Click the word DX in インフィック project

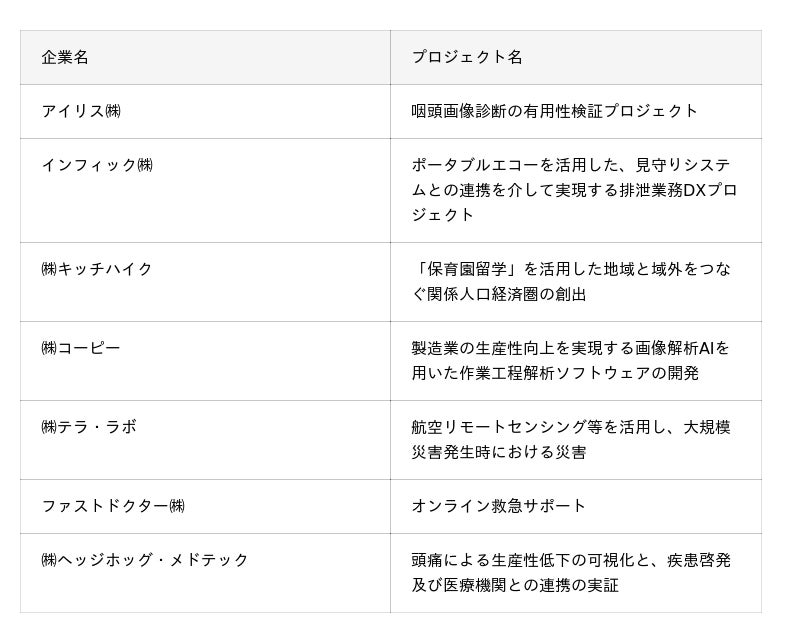point(695,190)
